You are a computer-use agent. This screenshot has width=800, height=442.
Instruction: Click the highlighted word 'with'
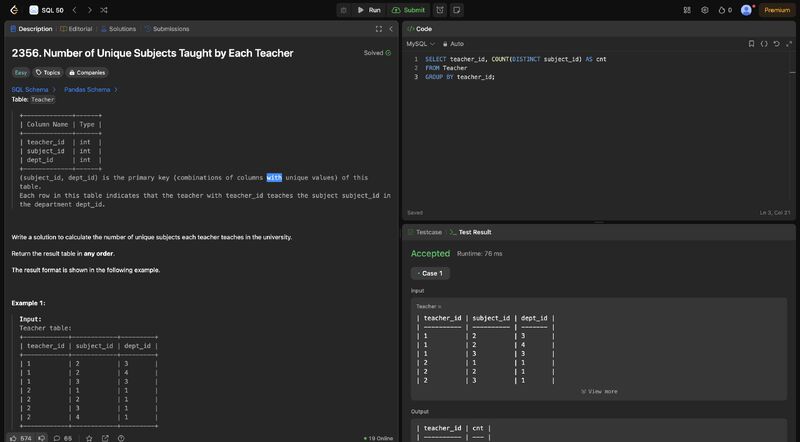click(274, 178)
